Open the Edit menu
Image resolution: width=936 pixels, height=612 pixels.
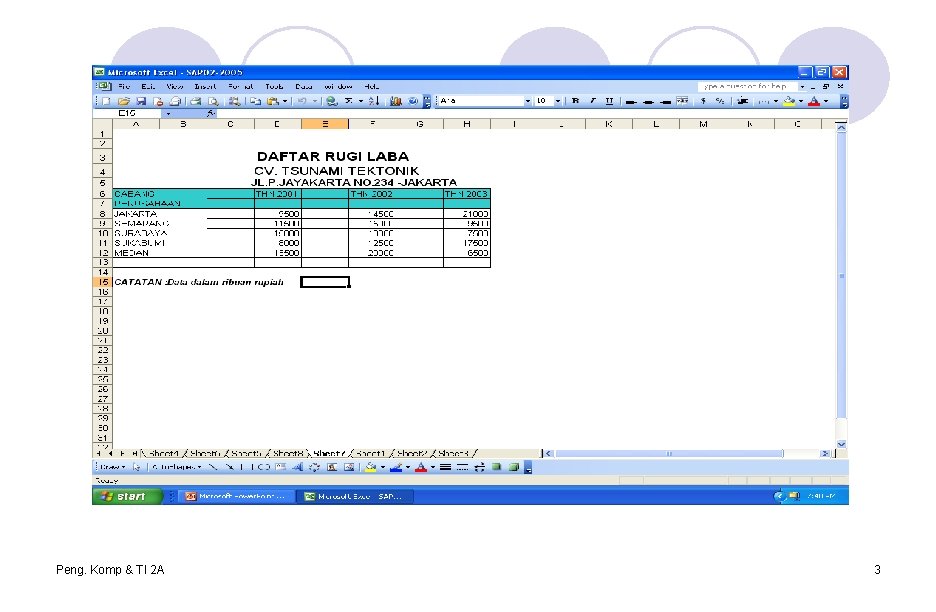148,87
